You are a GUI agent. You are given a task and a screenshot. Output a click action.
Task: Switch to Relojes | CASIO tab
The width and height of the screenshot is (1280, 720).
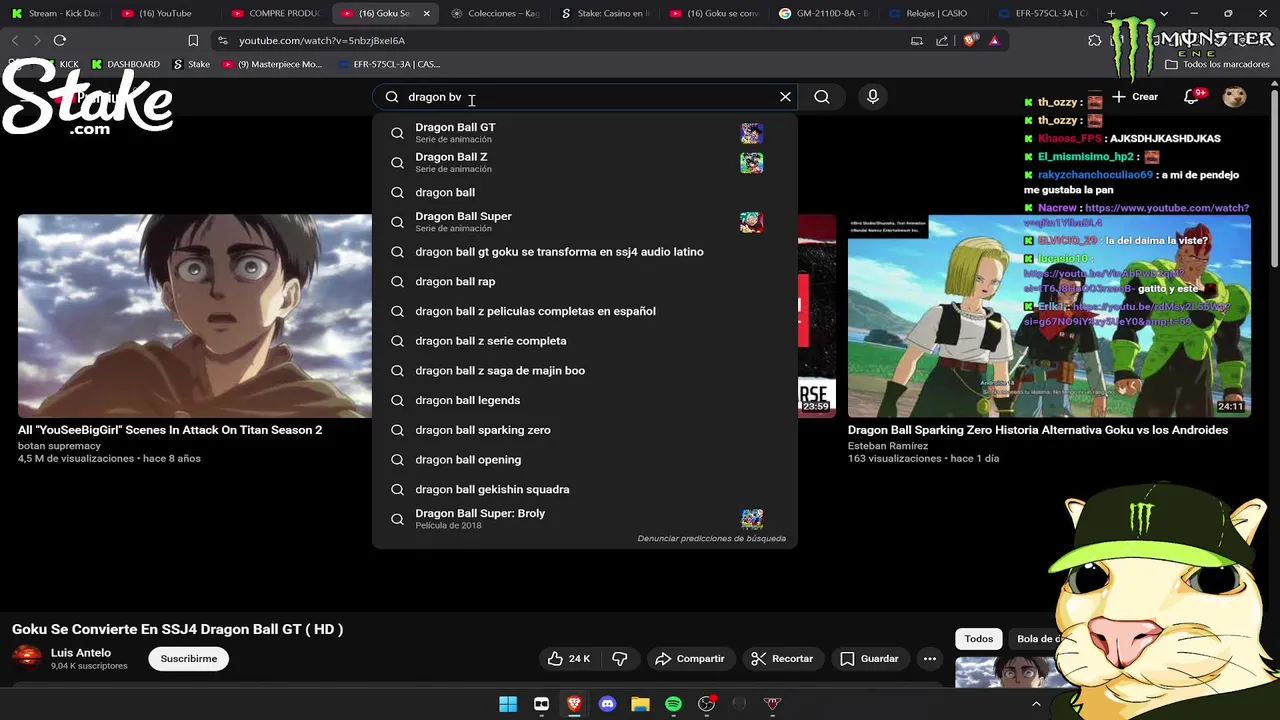[932, 13]
